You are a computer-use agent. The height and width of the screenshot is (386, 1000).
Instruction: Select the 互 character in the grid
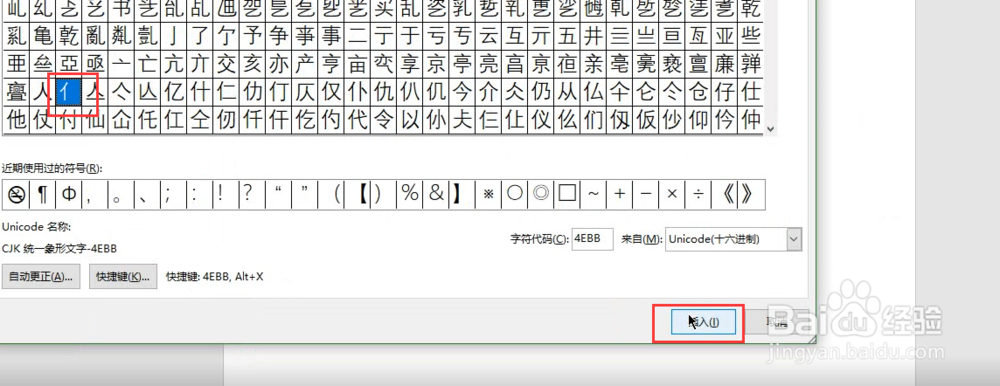(514, 36)
